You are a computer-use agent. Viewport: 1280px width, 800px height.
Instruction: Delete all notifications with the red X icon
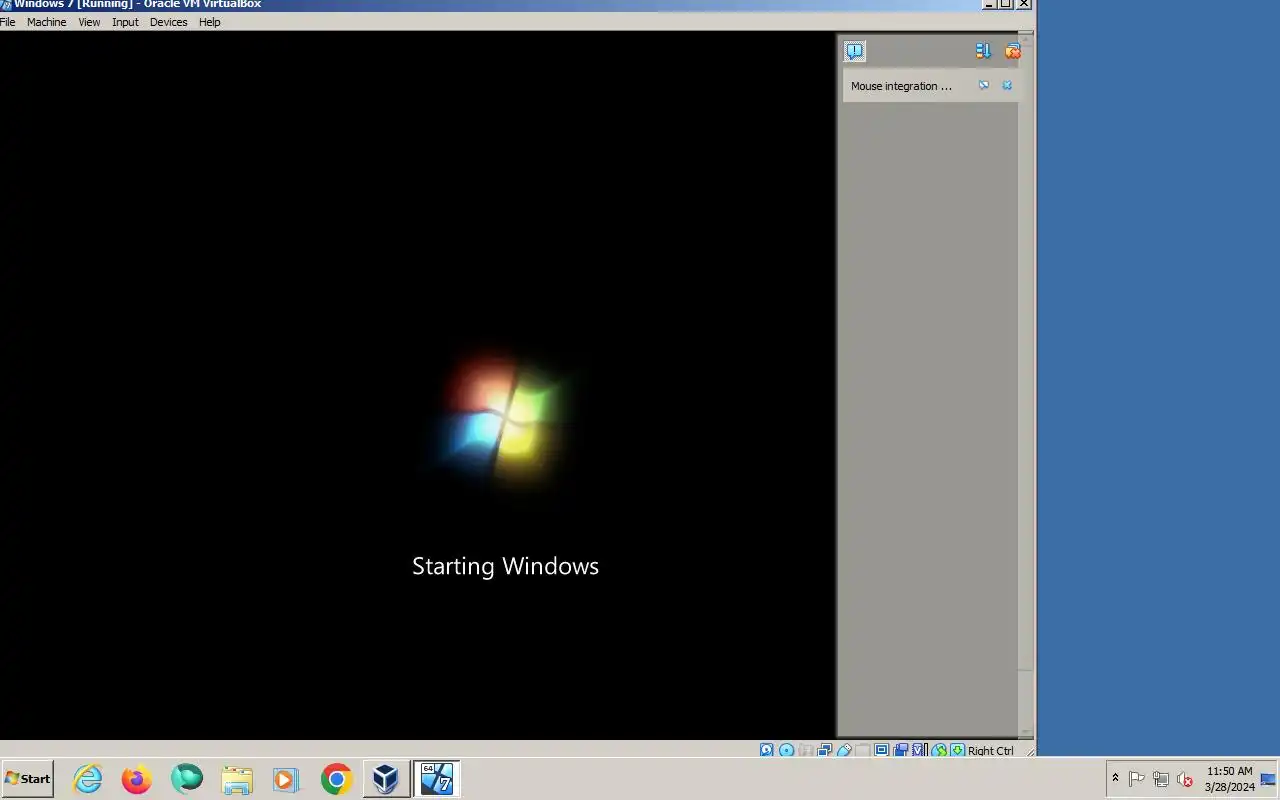1012,51
